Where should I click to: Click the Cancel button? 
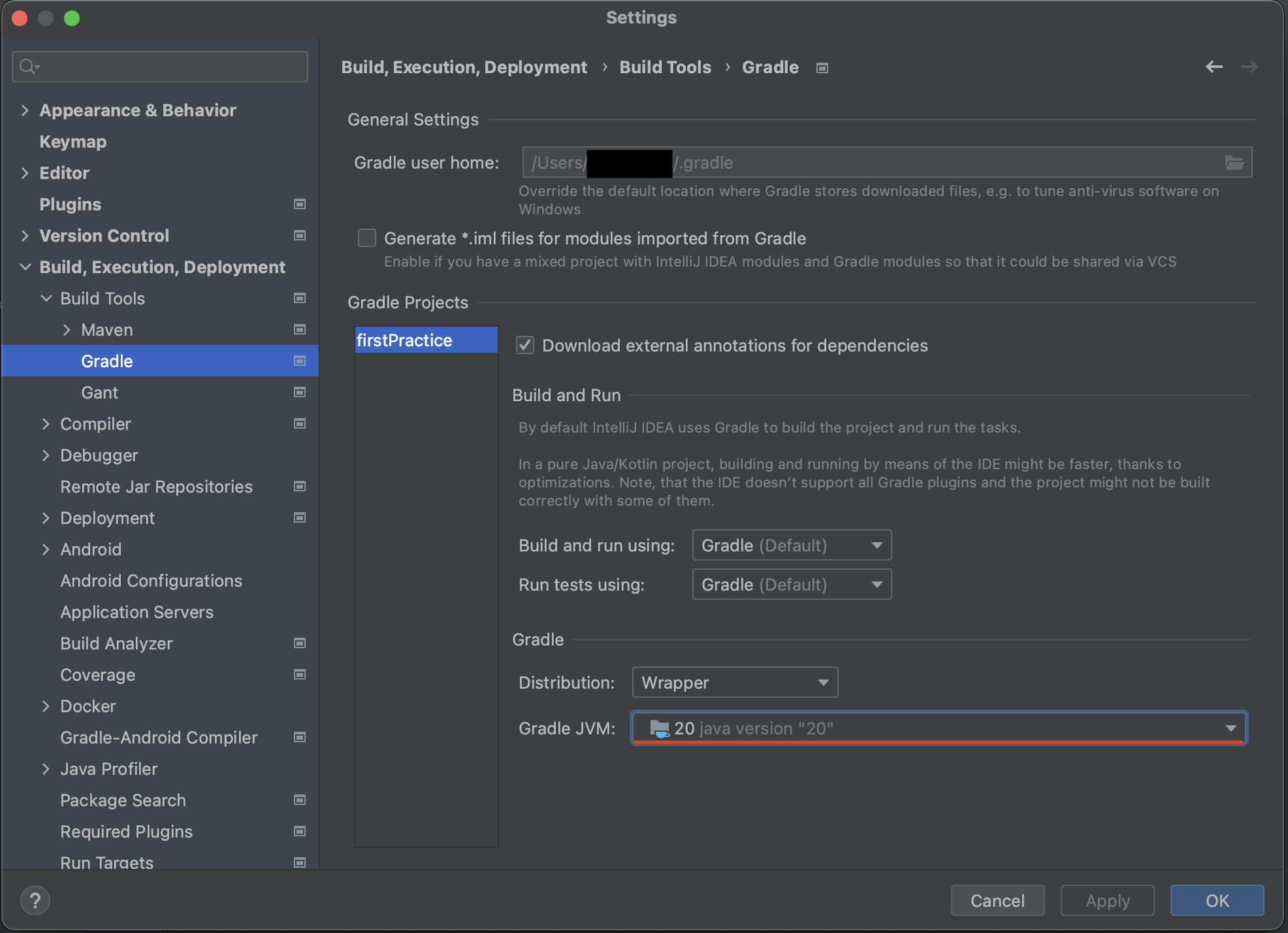(997, 901)
